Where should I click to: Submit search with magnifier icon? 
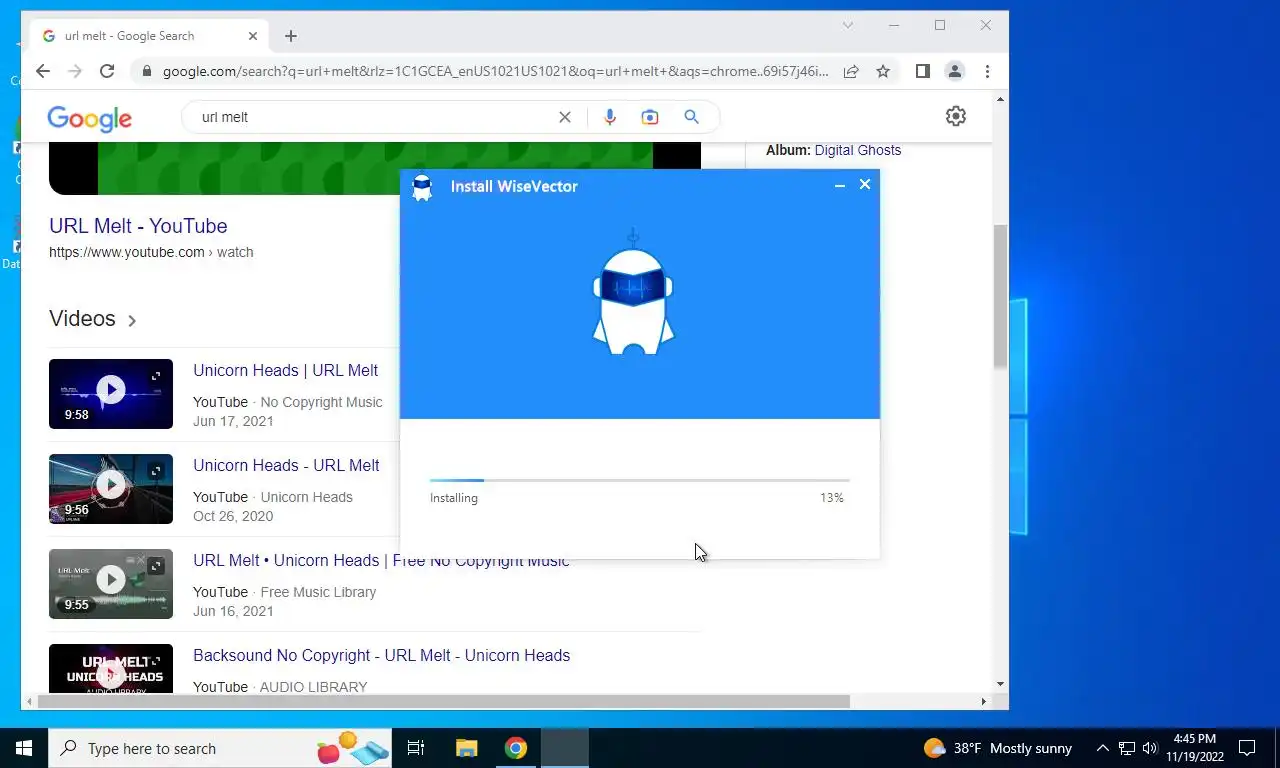pyautogui.click(x=691, y=117)
